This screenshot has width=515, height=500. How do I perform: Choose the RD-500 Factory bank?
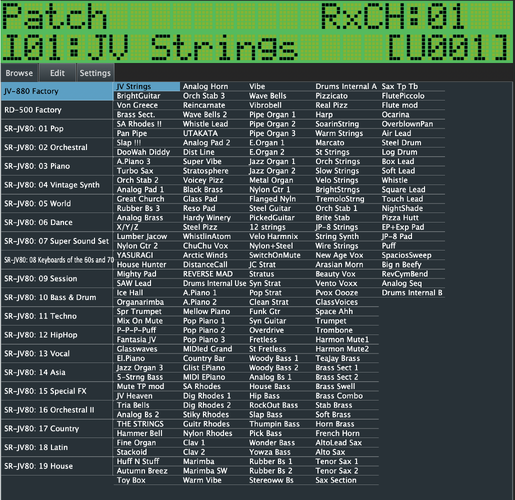tap(57, 110)
